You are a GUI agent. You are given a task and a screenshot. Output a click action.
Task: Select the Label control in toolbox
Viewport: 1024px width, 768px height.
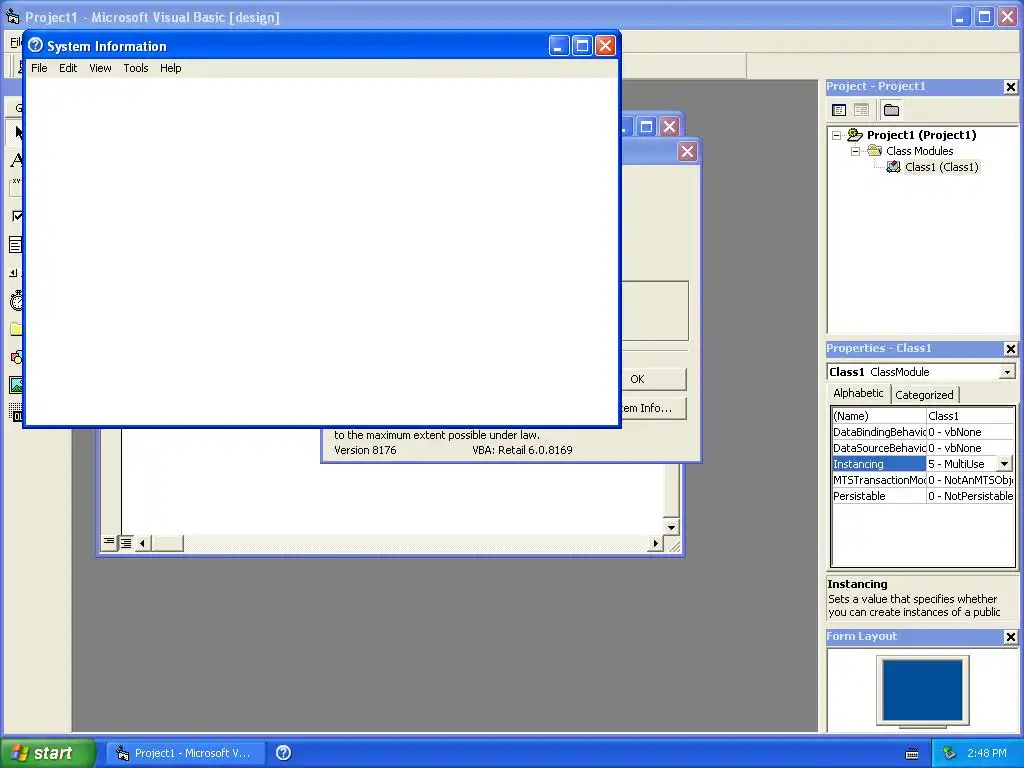16,160
